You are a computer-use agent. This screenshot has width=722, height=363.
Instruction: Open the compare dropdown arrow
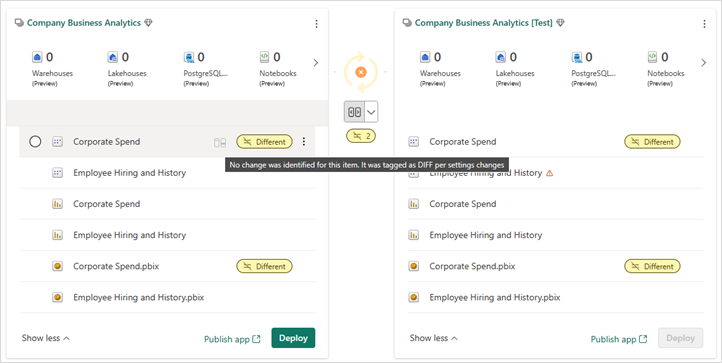(x=371, y=112)
